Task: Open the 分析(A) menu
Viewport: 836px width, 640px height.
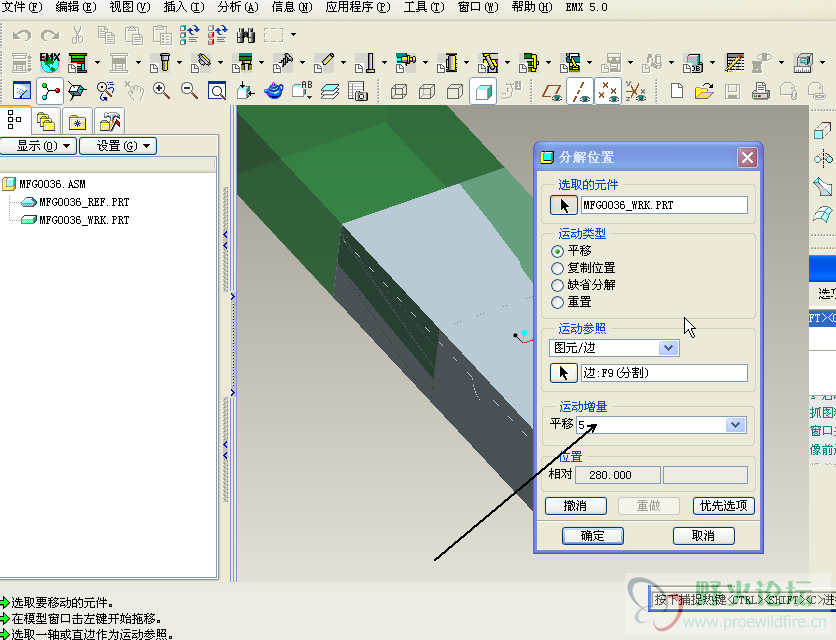Action: point(238,7)
